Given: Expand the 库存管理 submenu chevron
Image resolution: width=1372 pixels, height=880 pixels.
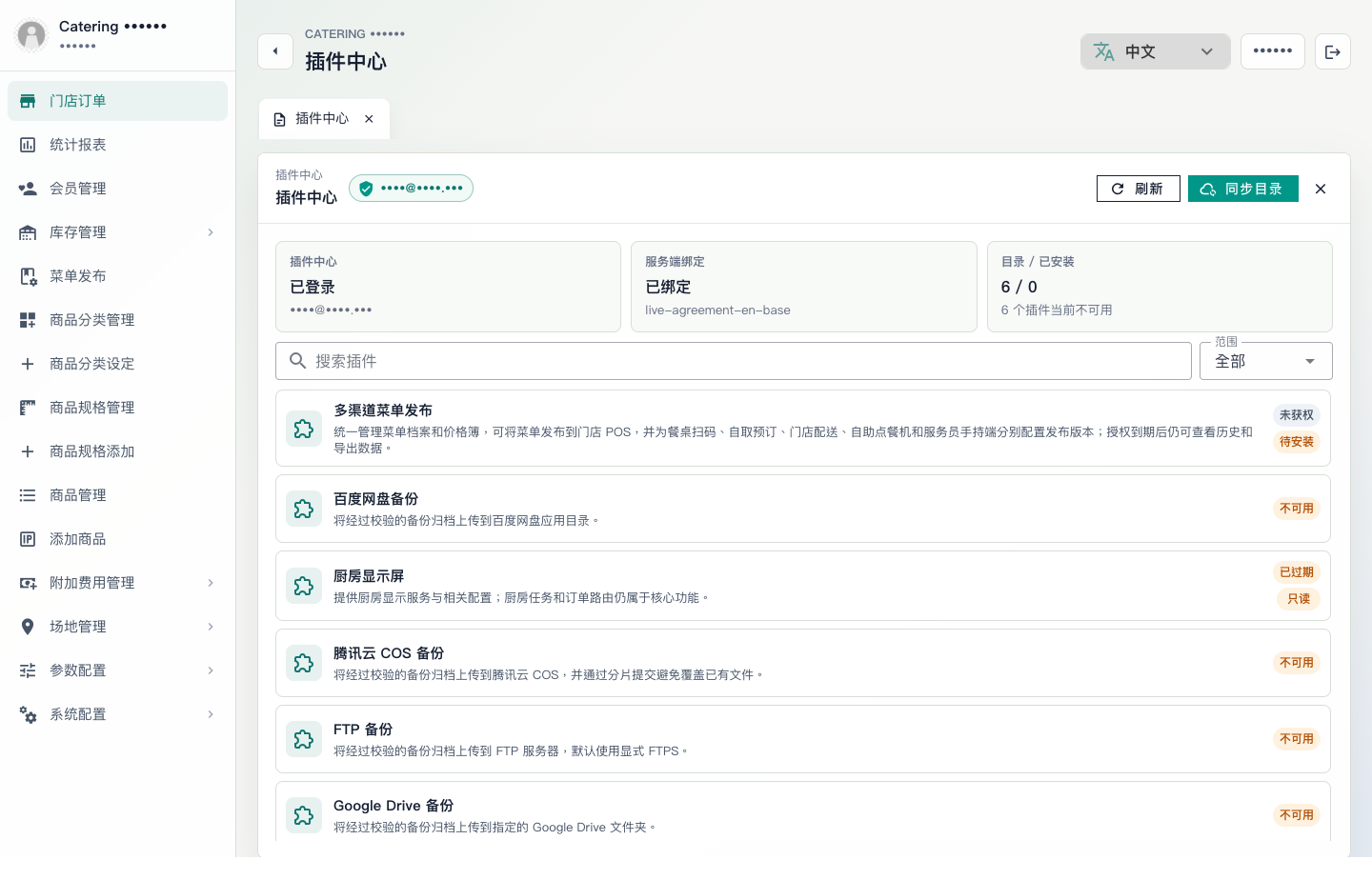Looking at the screenshot, I should (211, 232).
